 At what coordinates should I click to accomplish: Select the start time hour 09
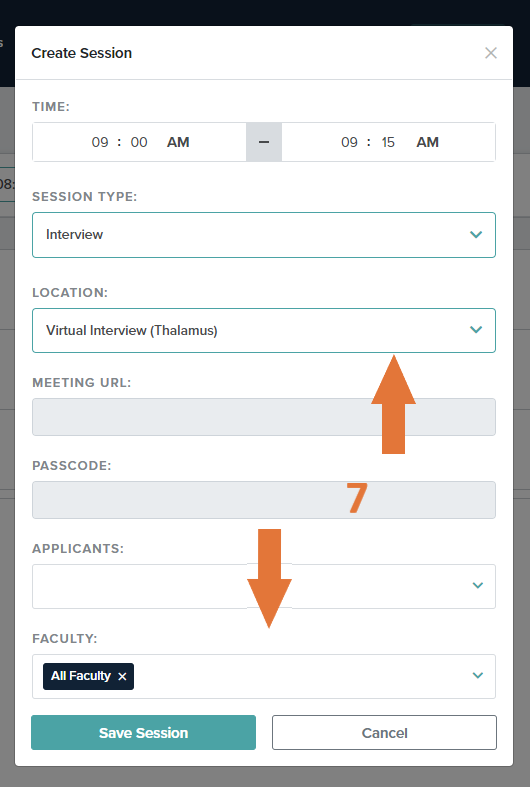(x=100, y=142)
